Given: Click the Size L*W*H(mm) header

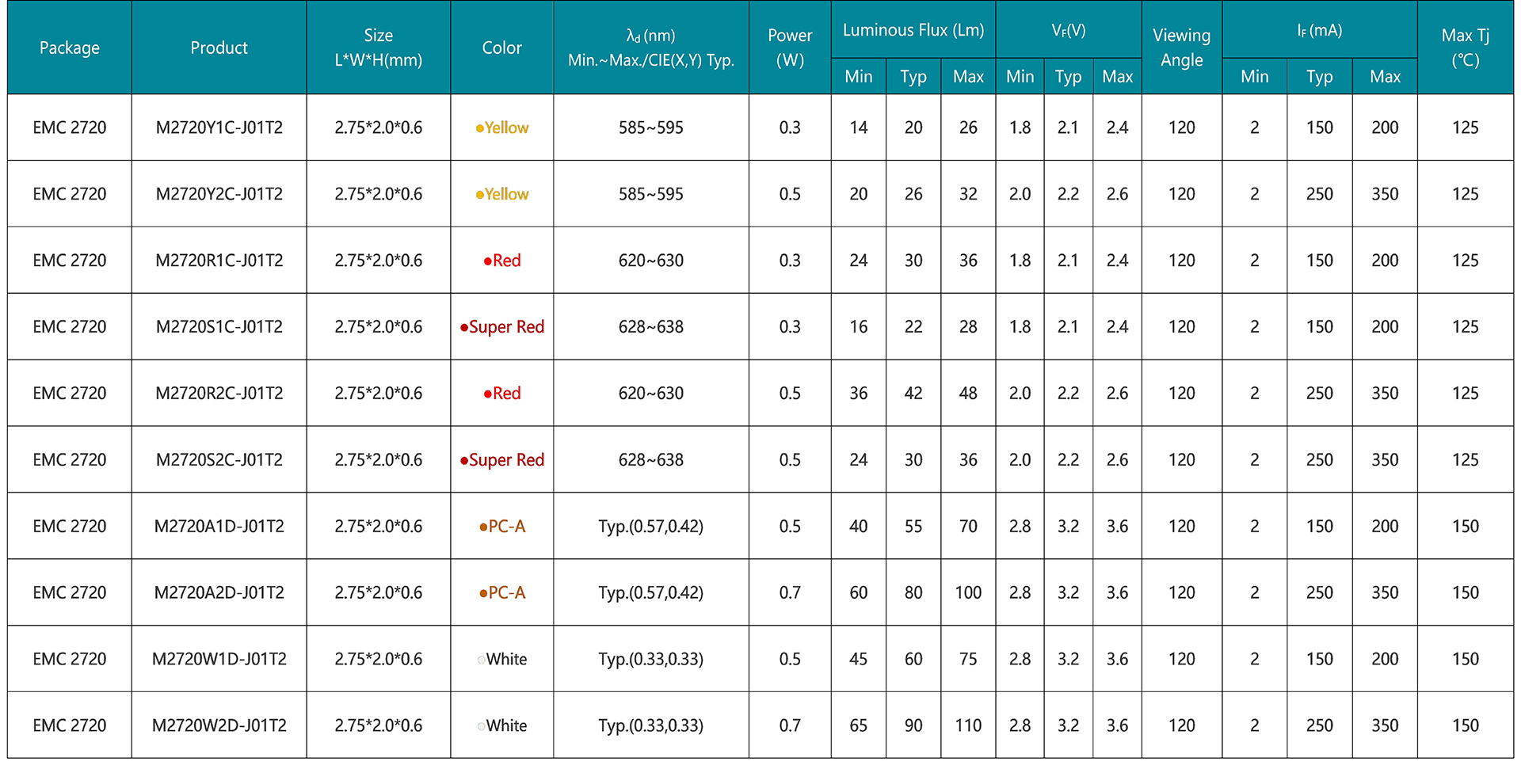Looking at the screenshot, I should [x=378, y=48].
